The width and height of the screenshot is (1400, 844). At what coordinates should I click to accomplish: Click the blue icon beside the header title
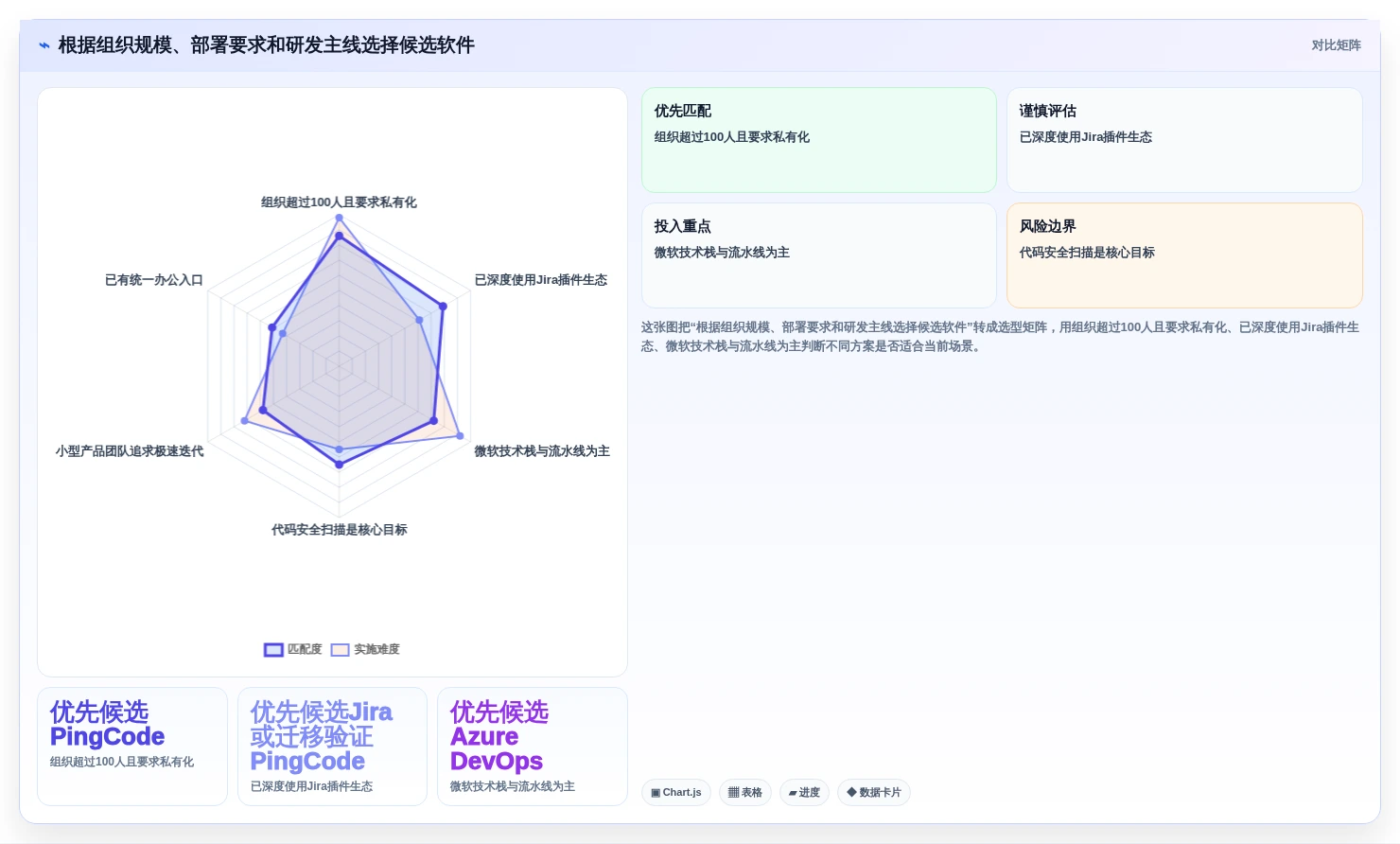(44, 45)
